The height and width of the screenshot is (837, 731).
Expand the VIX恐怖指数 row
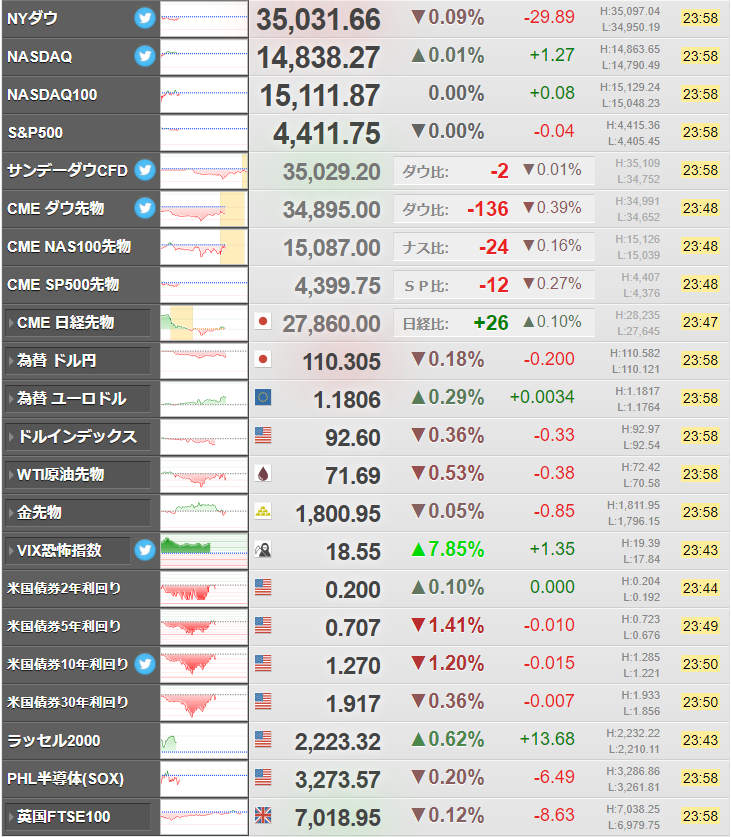[x=67, y=550]
